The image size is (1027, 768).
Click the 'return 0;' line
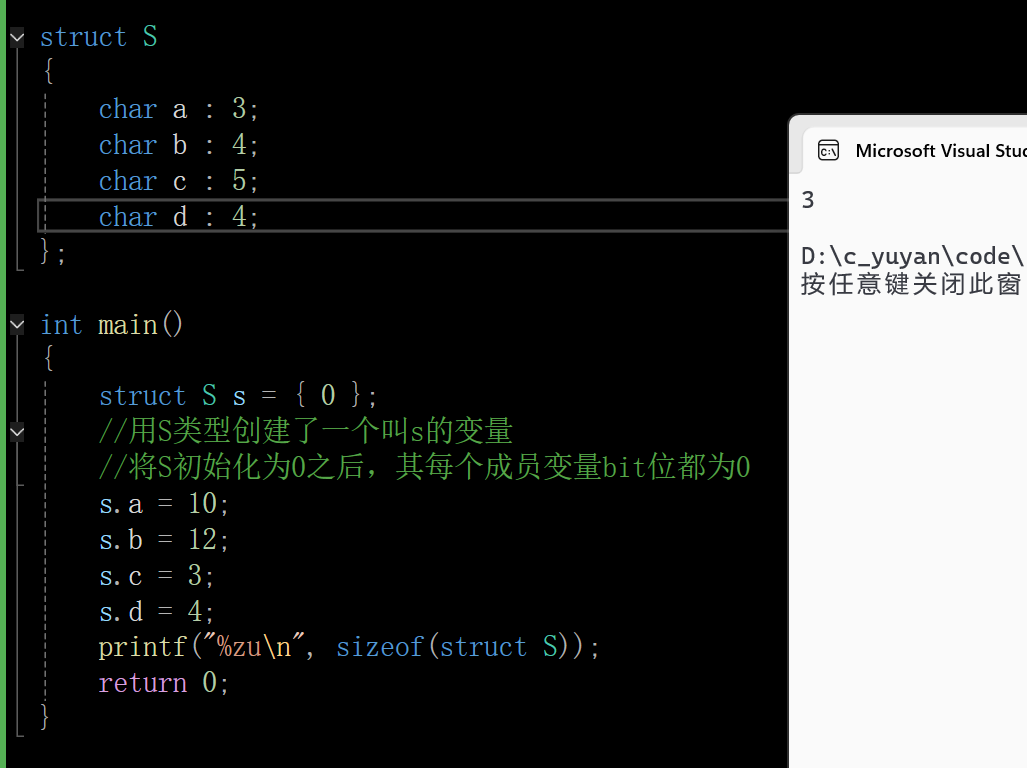(164, 684)
